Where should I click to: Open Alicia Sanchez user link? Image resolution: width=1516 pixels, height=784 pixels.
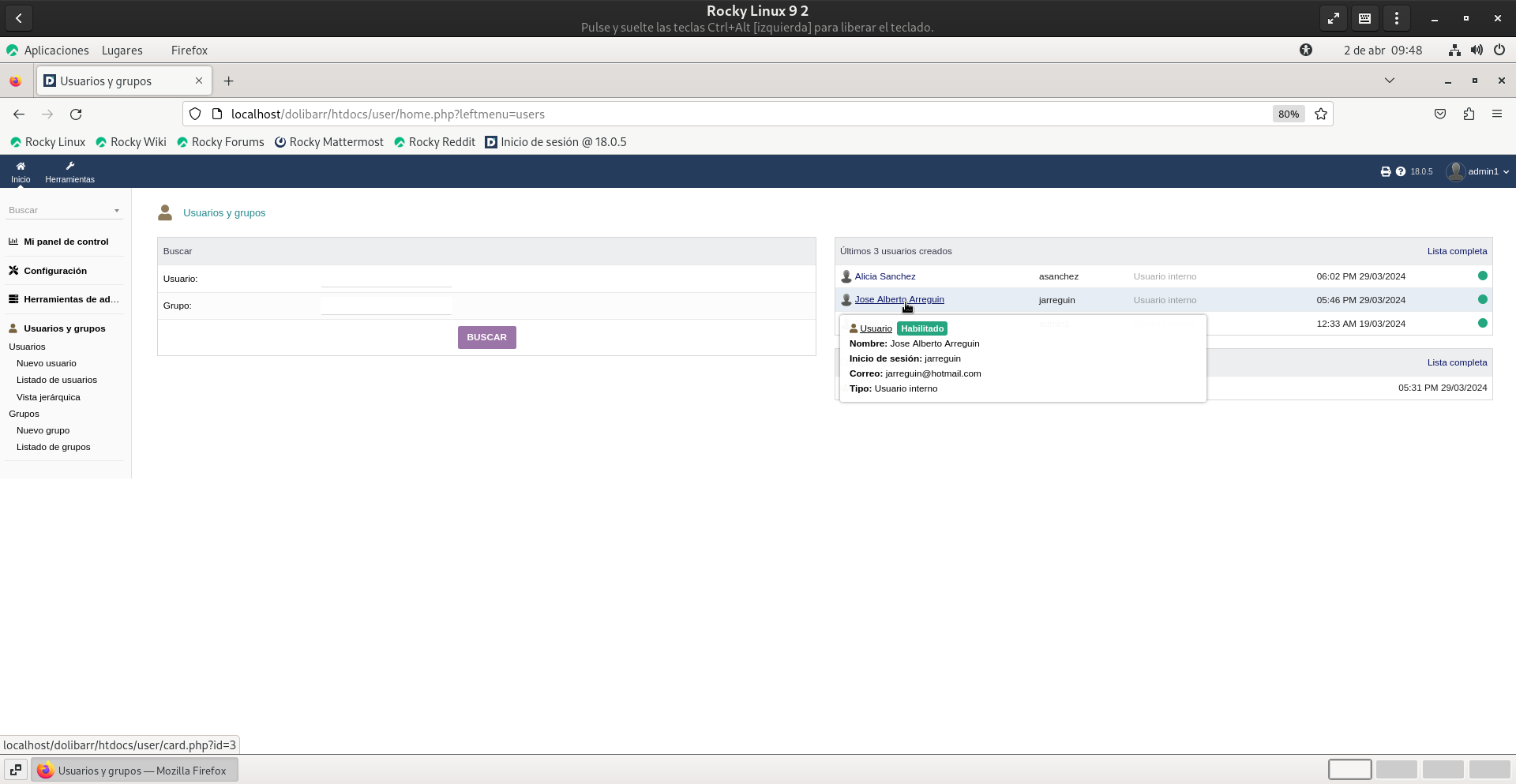pyautogui.click(x=885, y=276)
